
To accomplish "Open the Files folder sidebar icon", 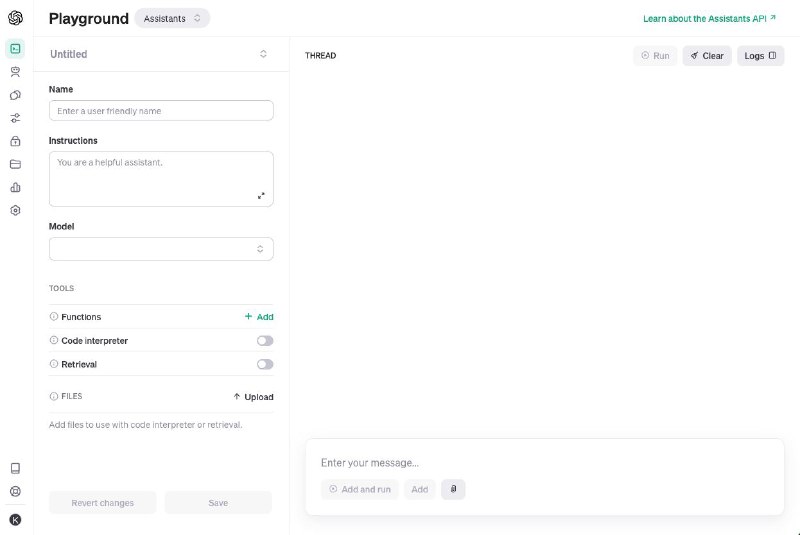I will click(x=15, y=164).
